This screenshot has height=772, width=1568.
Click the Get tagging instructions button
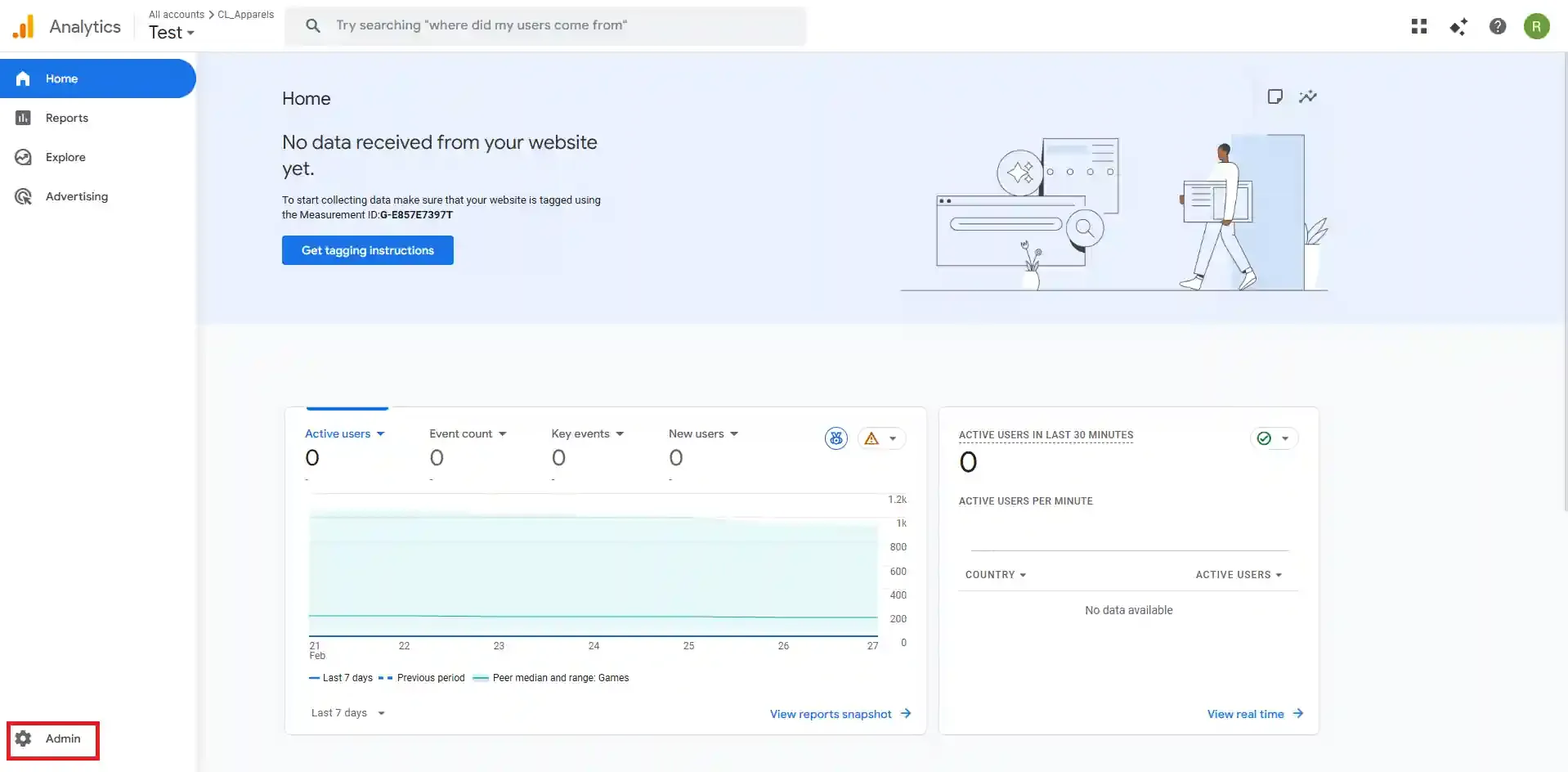368,250
